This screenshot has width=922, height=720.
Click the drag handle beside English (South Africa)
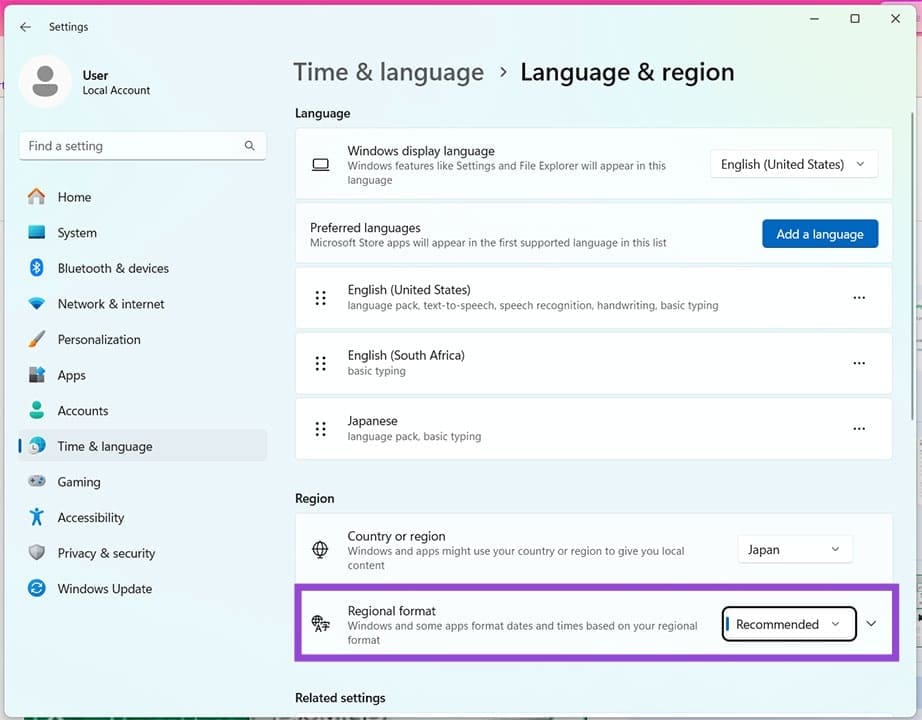coord(320,363)
